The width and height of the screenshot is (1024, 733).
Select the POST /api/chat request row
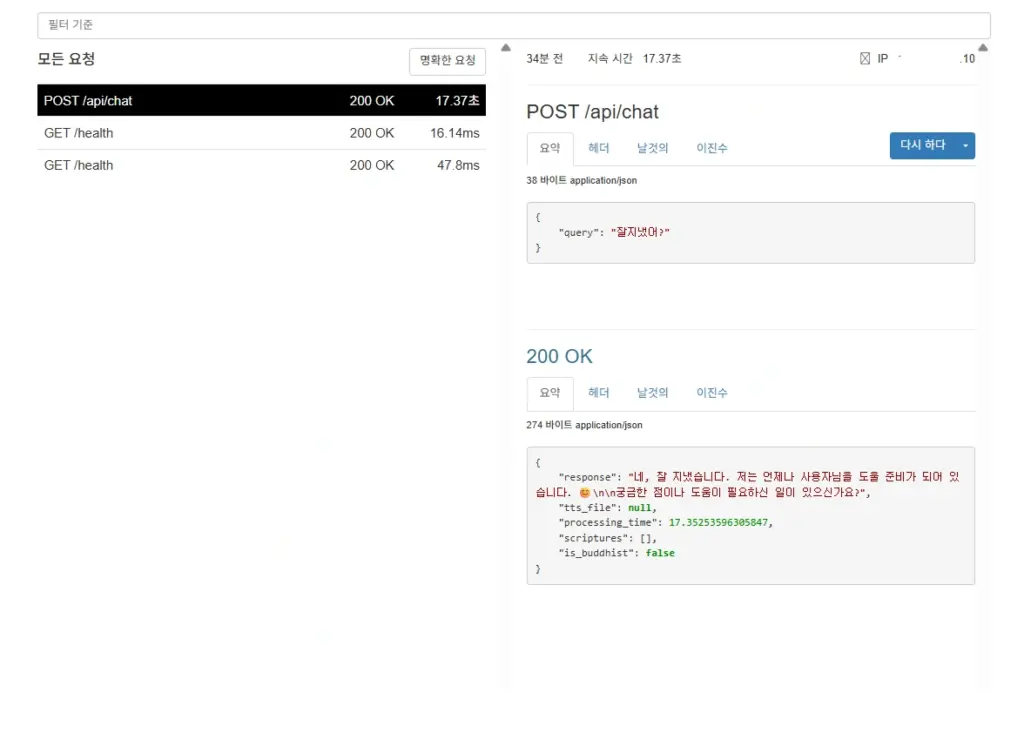click(x=261, y=101)
